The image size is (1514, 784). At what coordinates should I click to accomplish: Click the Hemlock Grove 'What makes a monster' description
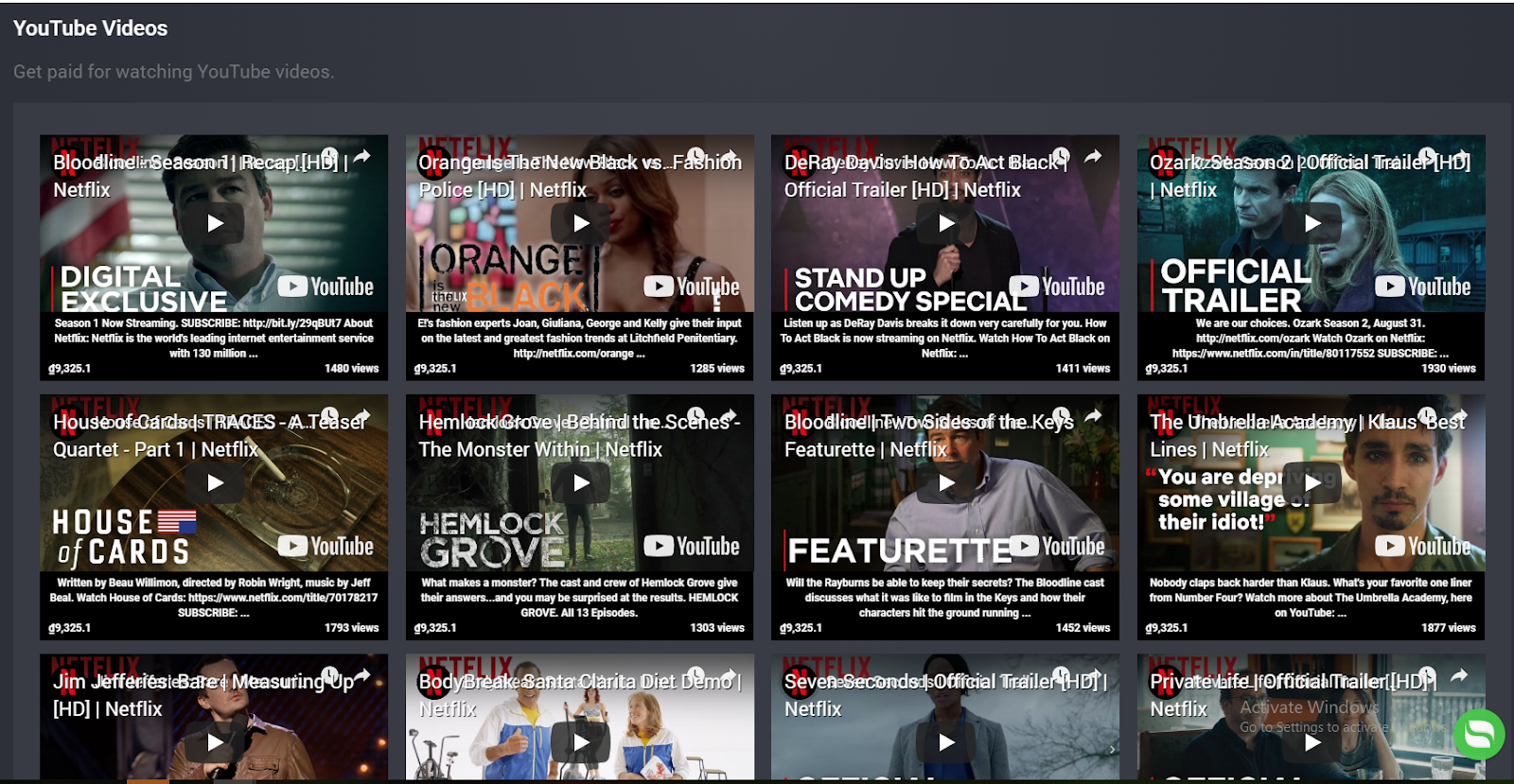tap(579, 598)
